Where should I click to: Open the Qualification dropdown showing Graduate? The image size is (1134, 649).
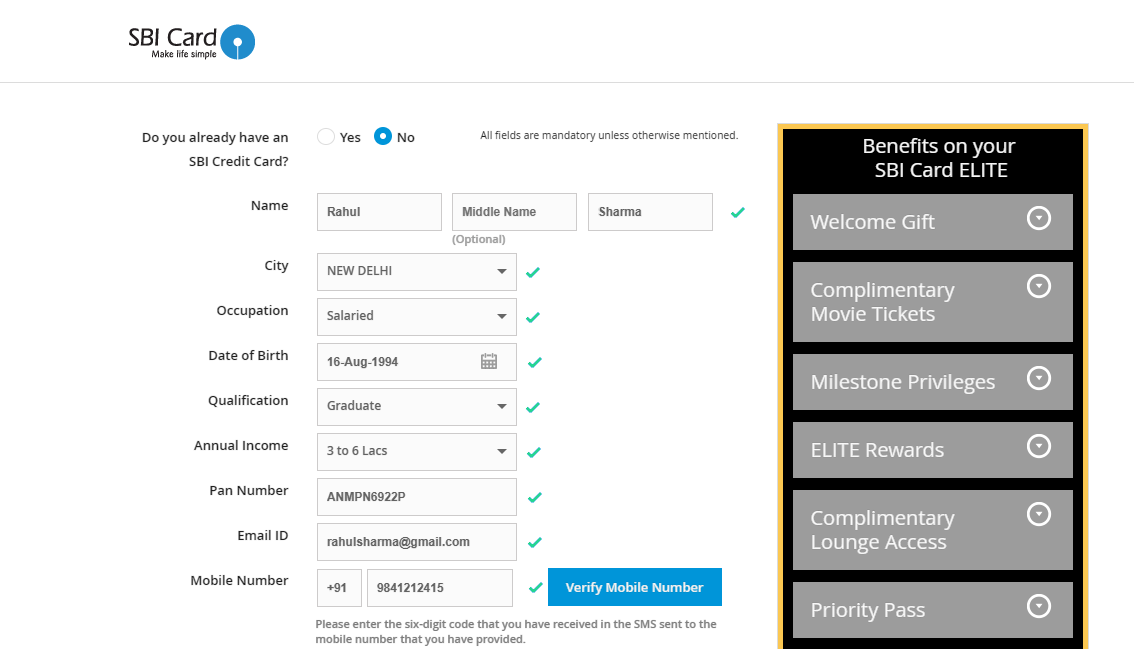click(417, 407)
